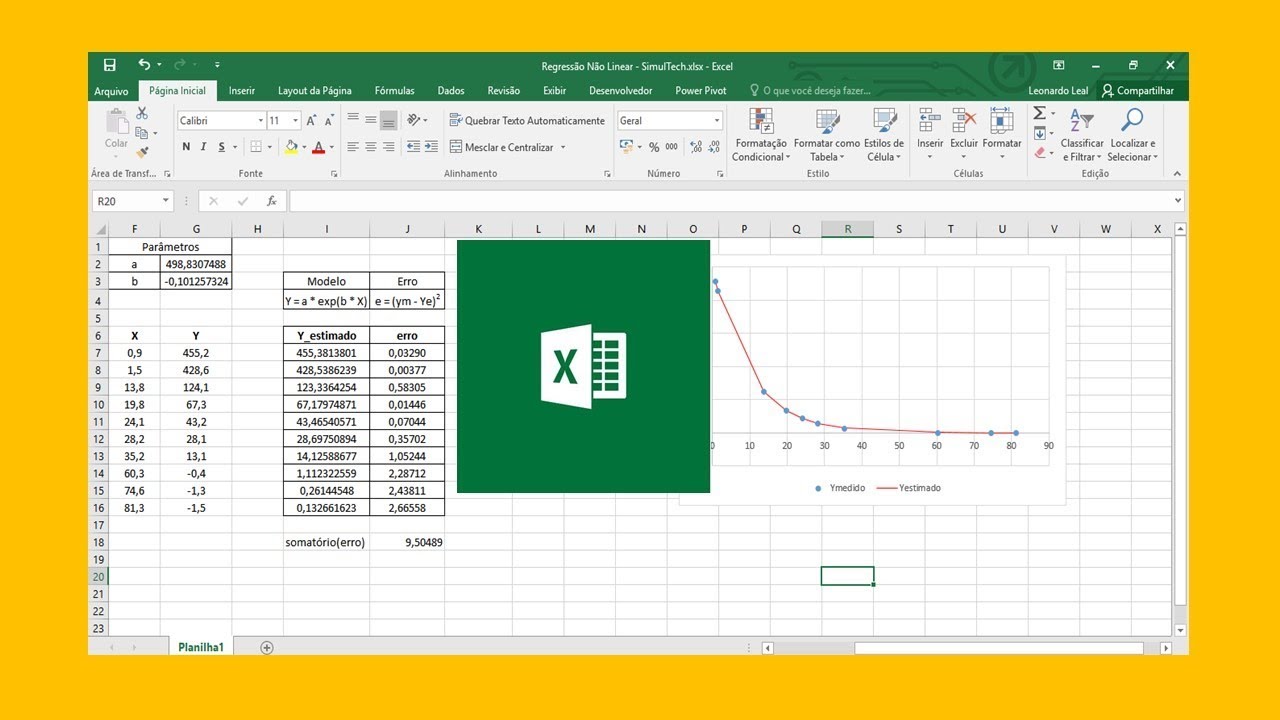This screenshot has height=720, width=1280.
Task: Decrease font size with smaller A
Action: click(329, 120)
